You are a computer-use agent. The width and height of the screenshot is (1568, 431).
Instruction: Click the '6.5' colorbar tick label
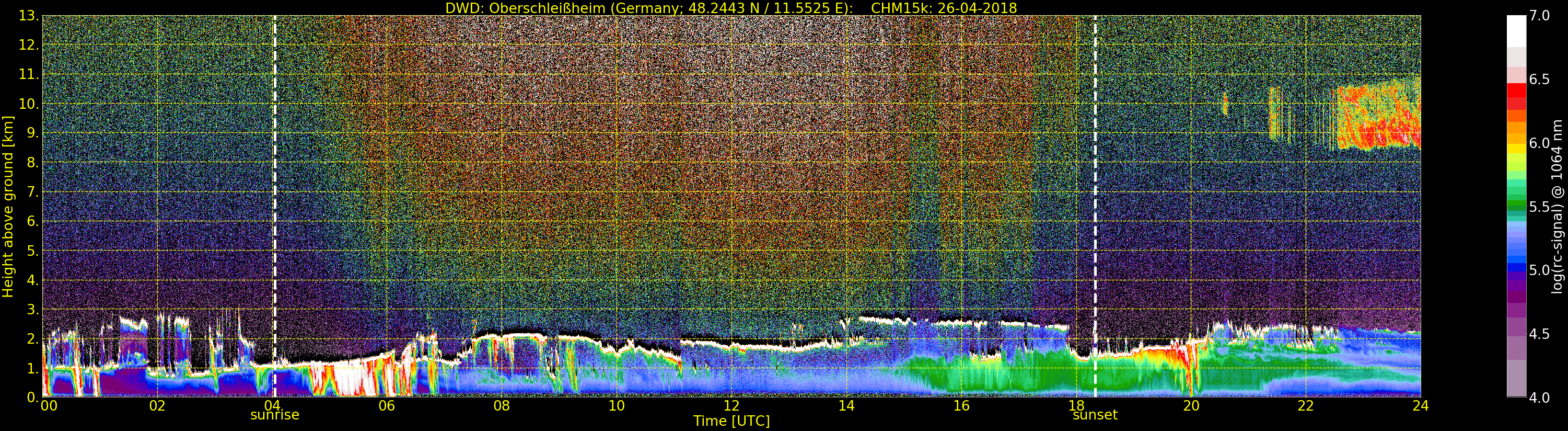coord(1539,80)
